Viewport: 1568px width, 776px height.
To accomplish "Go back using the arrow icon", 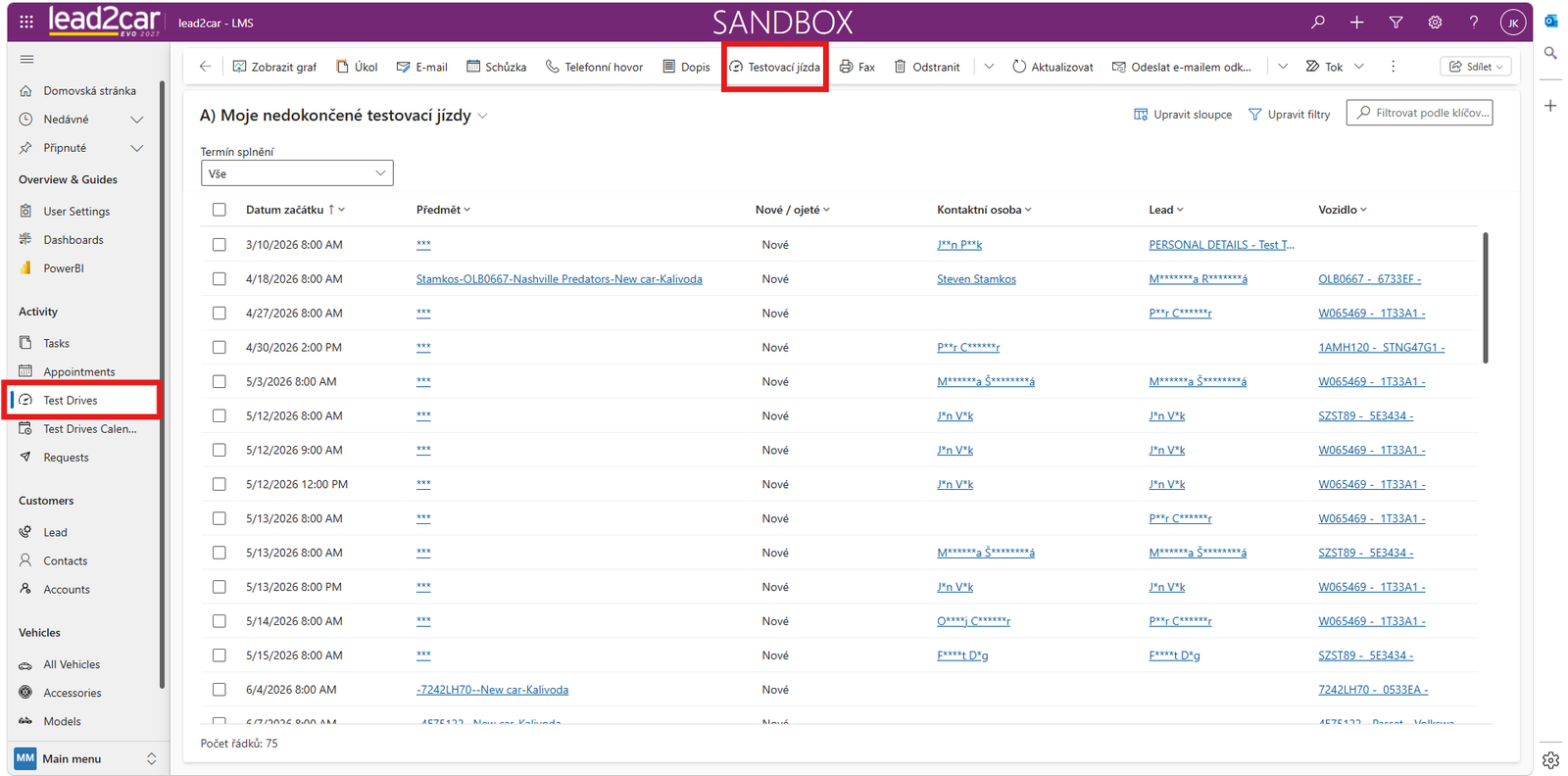I will (205, 67).
